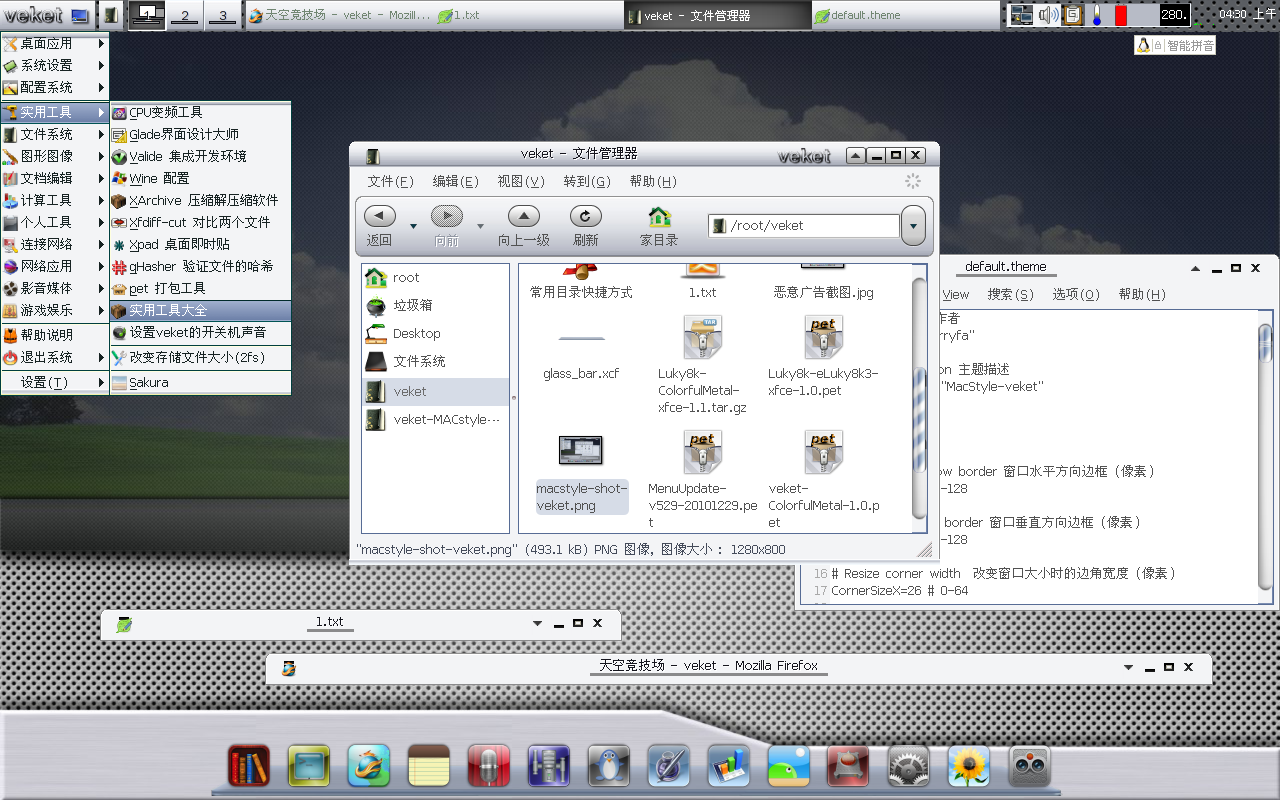Launch gHasher 验证文件的哈希 entry
Image resolution: width=1280 pixels, height=800 pixels.
200,266
